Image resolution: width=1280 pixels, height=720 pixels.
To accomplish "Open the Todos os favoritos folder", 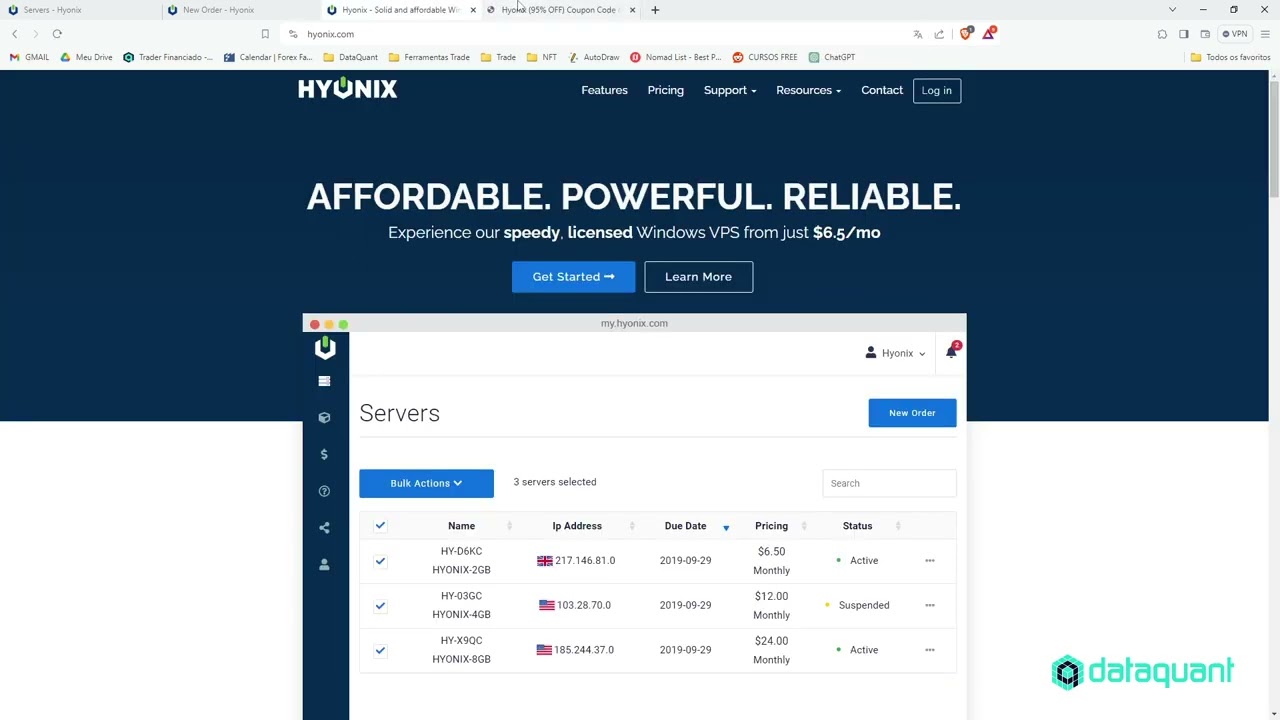I will tap(1230, 57).
